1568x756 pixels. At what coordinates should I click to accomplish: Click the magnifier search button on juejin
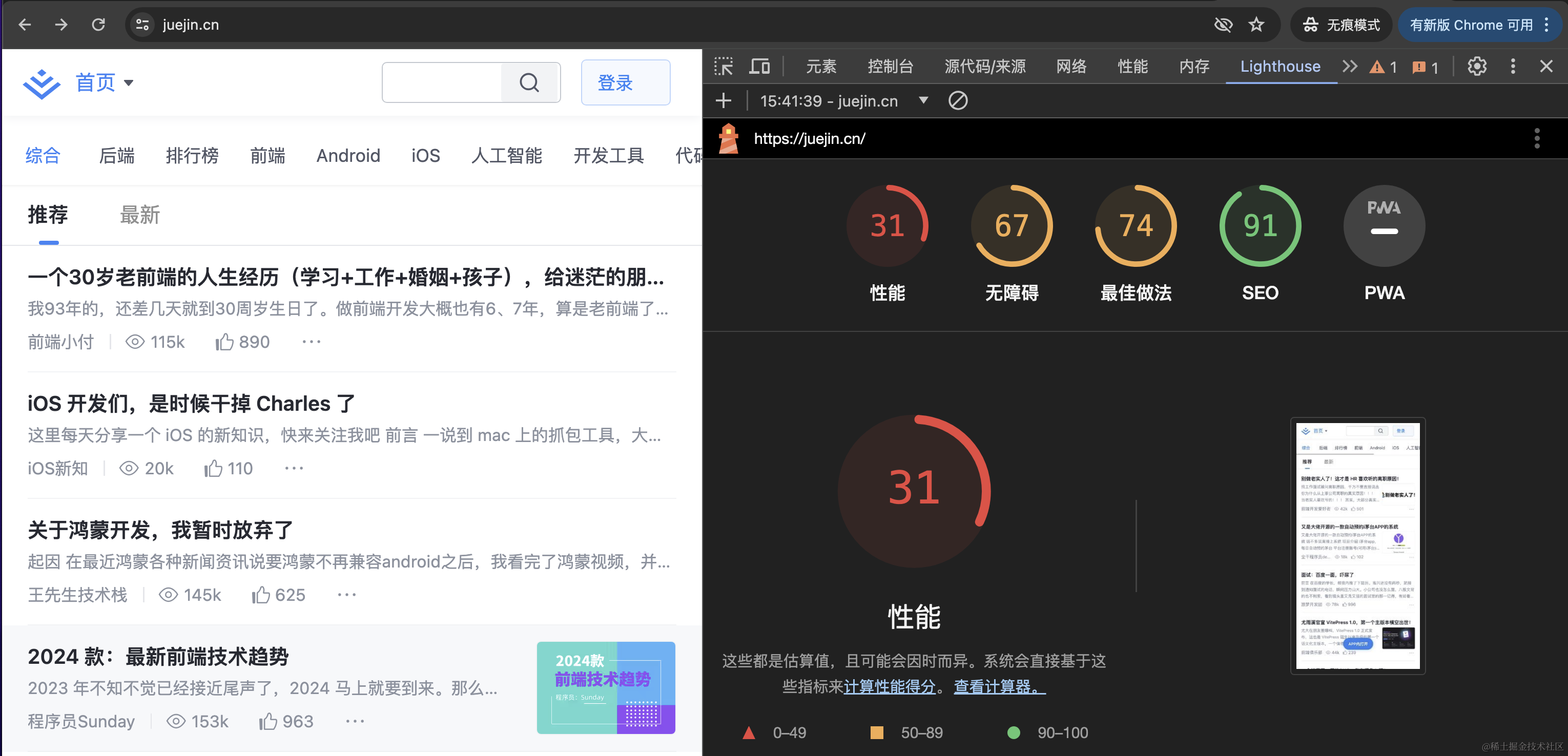[529, 82]
